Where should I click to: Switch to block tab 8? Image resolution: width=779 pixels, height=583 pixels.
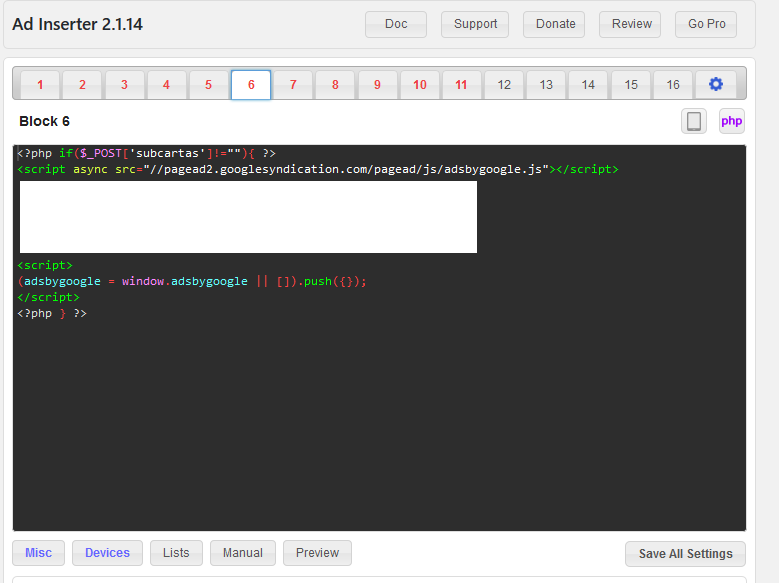[335, 84]
